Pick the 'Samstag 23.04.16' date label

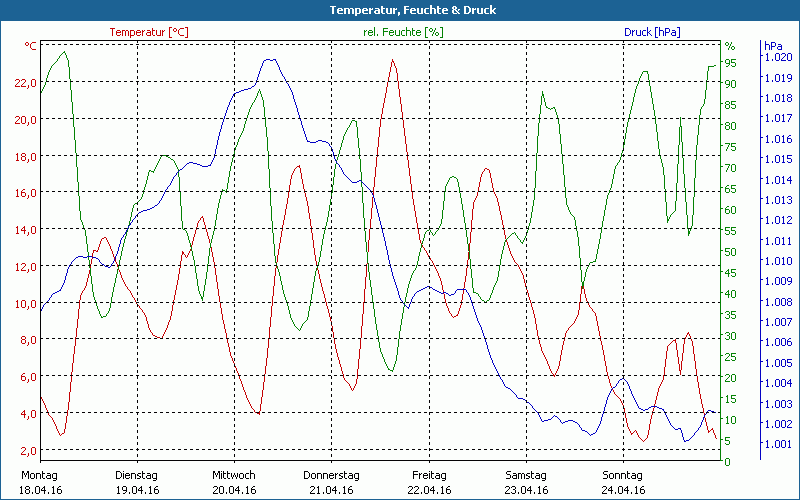click(x=525, y=482)
